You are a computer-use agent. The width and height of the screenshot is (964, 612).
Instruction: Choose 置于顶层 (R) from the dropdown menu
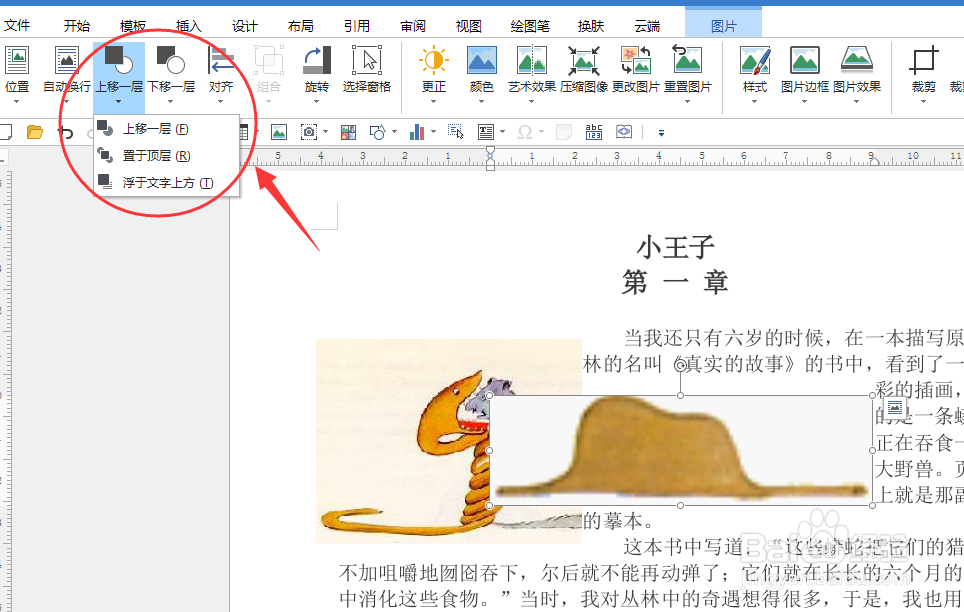pyautogui.click(x=166, y=156)
